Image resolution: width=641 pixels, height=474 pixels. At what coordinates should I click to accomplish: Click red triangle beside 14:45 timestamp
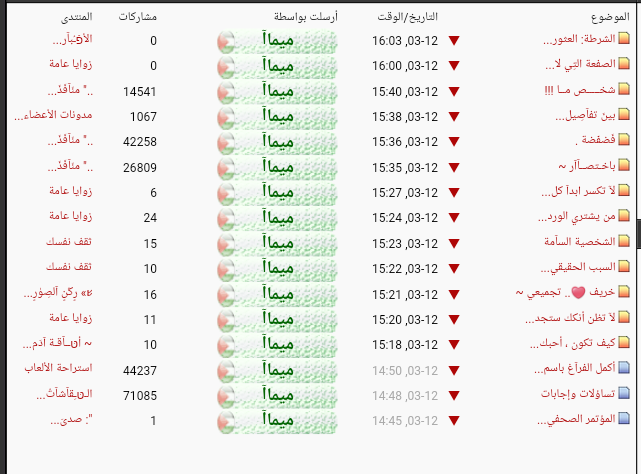pyautogui.click(x=454, y=420)
